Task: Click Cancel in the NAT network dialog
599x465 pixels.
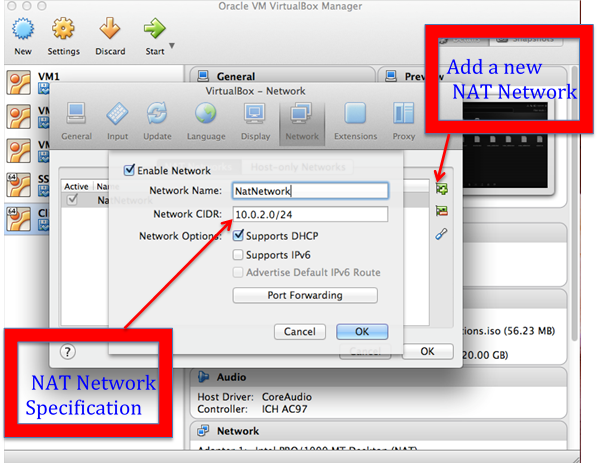Action: tap(300, 331)
